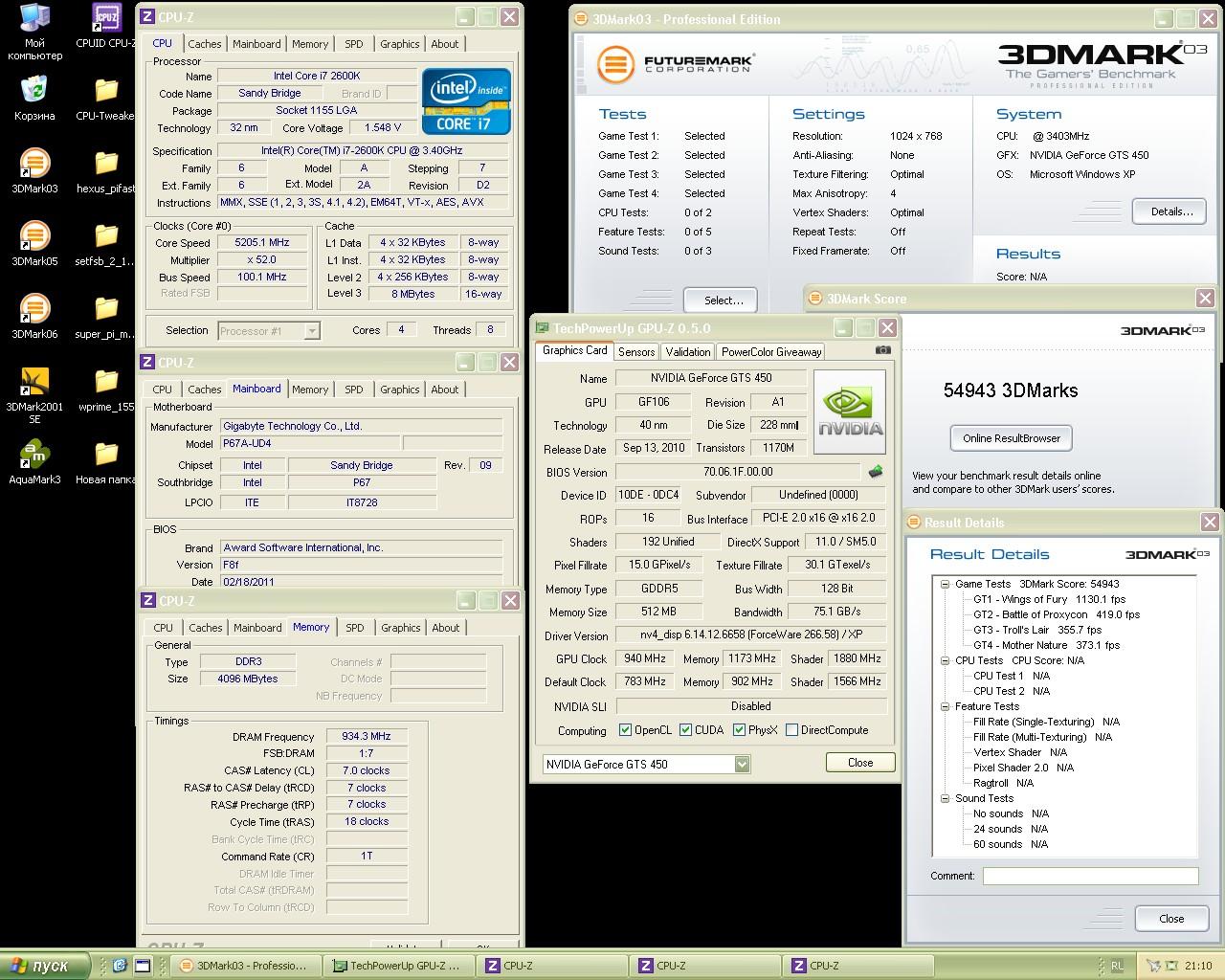Click the 54943 3DMarks score text
The width and height of the screenshot is (1225, 980).
[x=1011, y=390]
